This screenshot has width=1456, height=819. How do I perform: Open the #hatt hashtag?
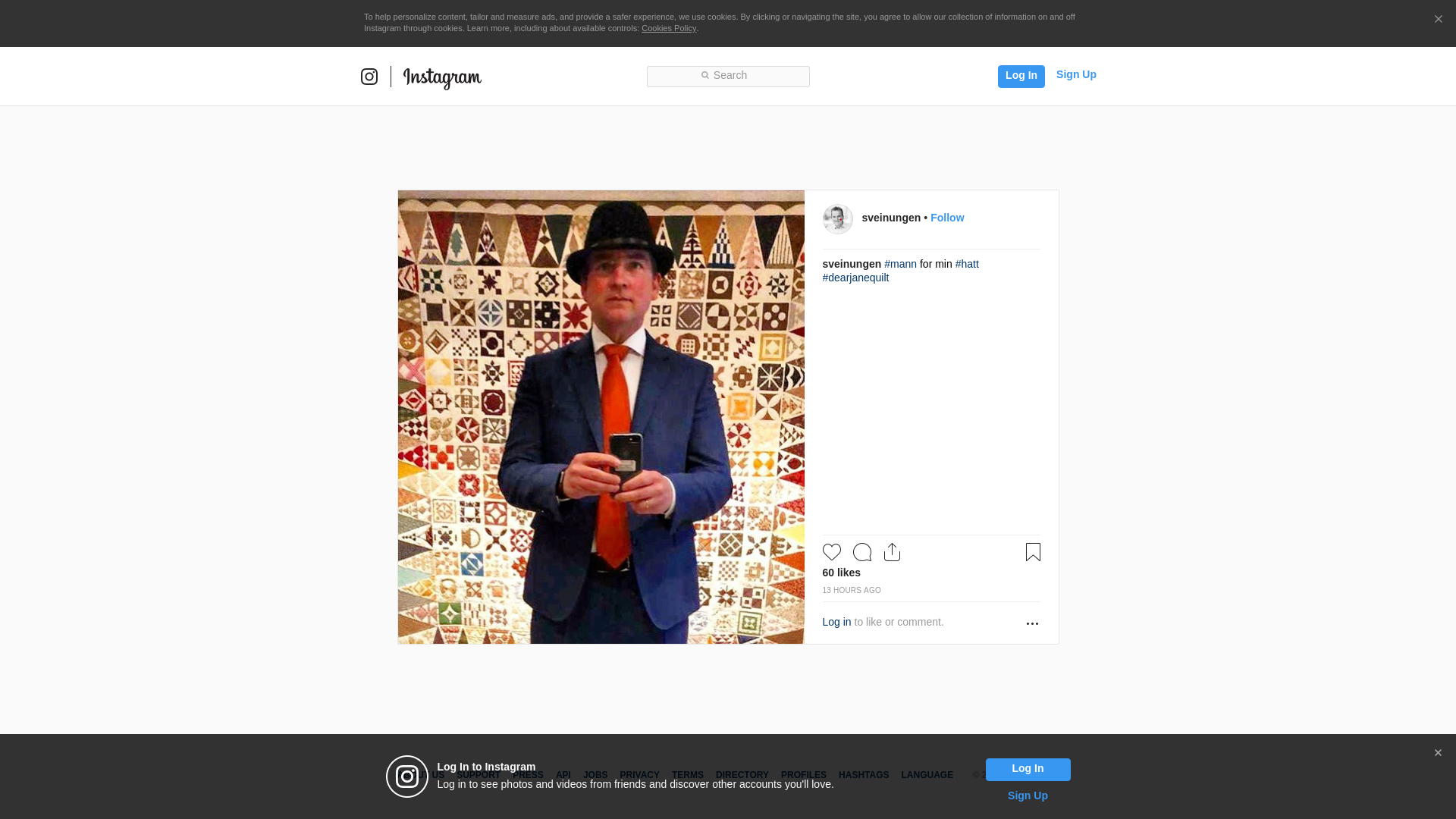[x=967, y=264]
